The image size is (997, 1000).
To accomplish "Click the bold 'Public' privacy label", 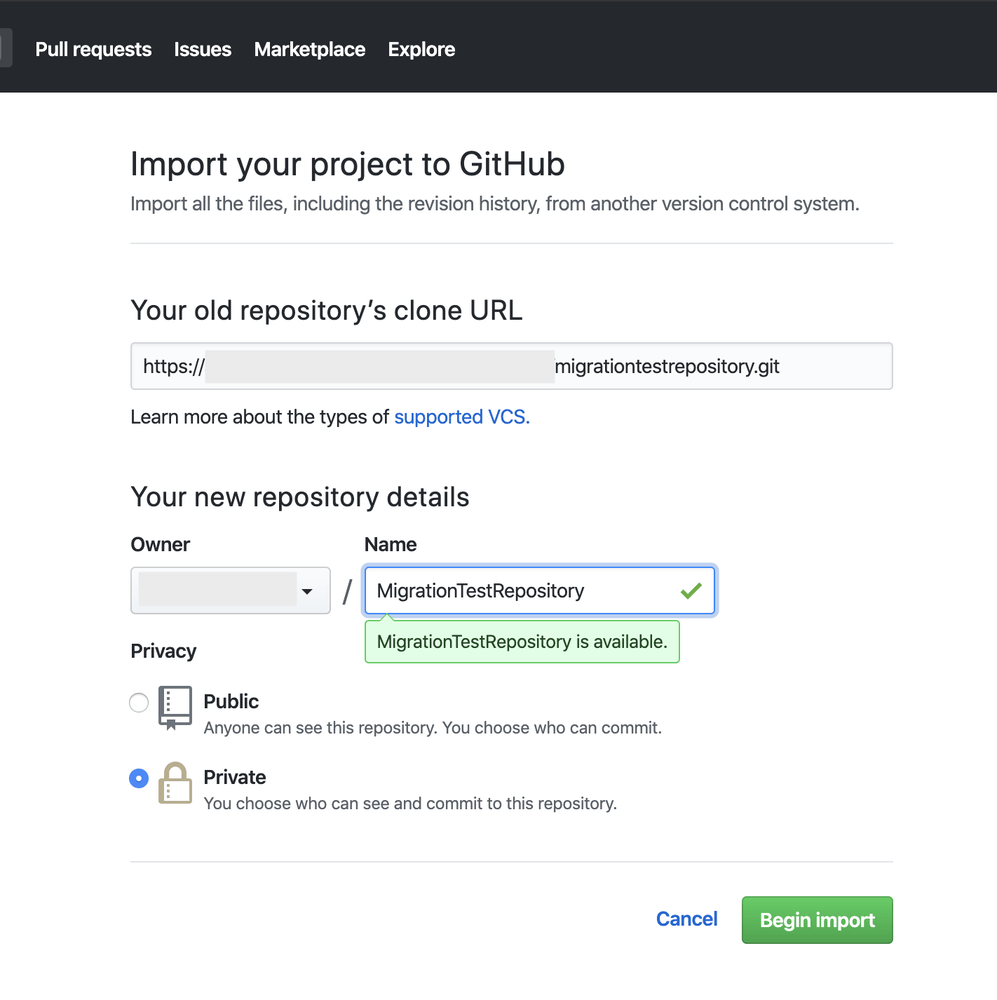I will coord(231,701).
